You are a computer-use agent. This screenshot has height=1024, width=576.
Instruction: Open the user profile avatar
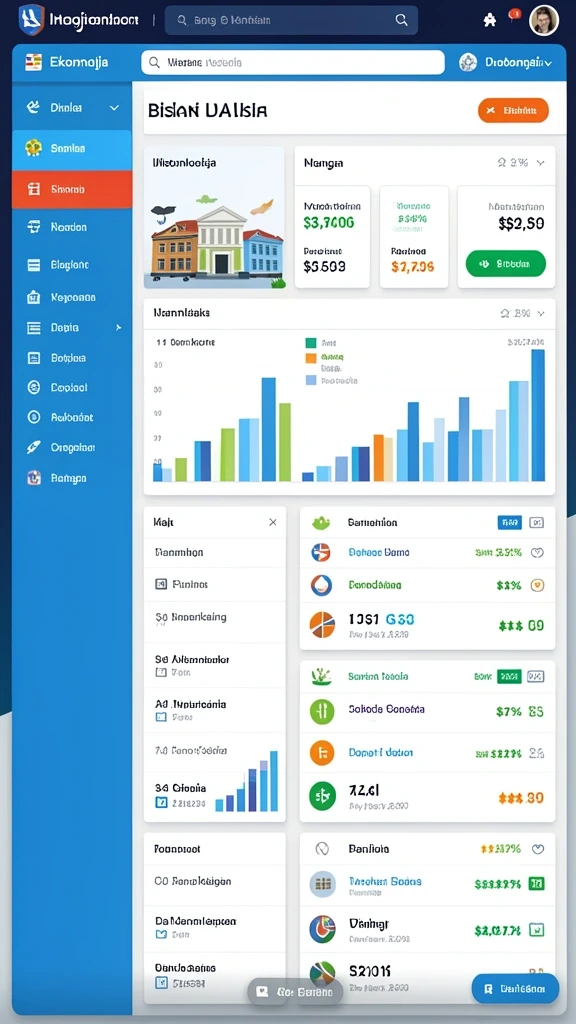tap(543, 20)
